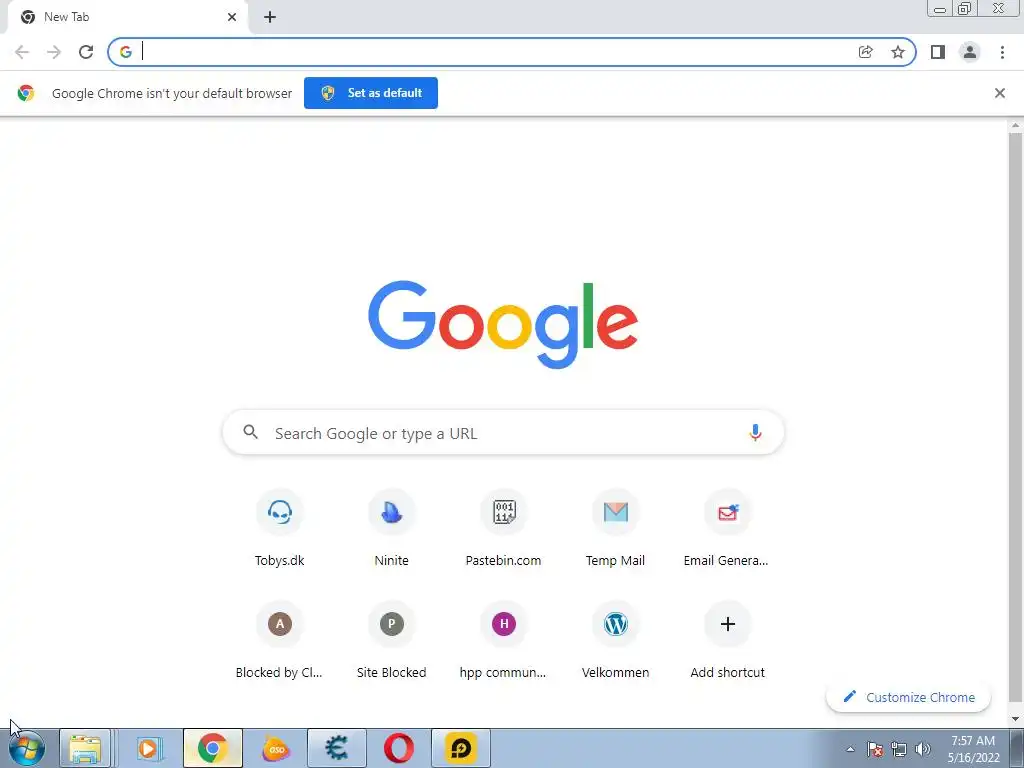The width and height of the screenshot is (1024, 768).
Task: Open the Velkommen WordPress shortcut
Action: pyautogui.click(x=615, y=640)
